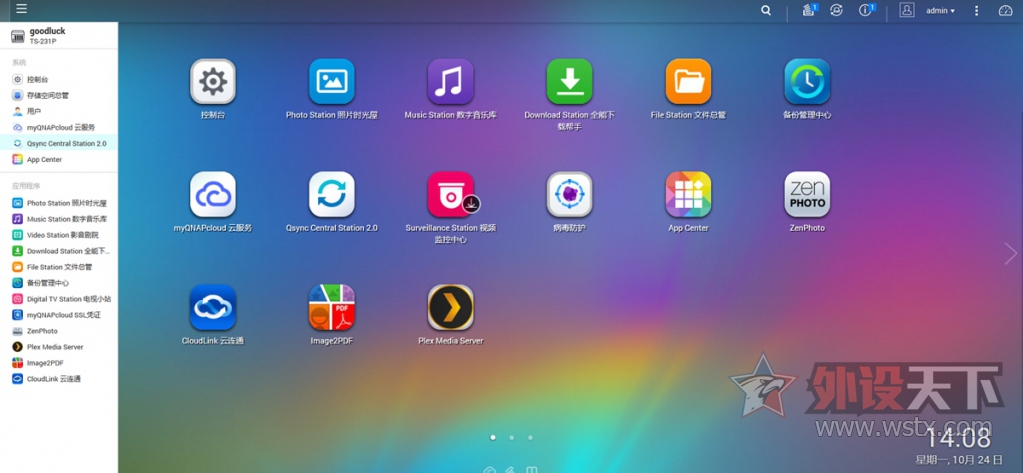
Task: Click the search magnifier icon
Action: [766, 10]
